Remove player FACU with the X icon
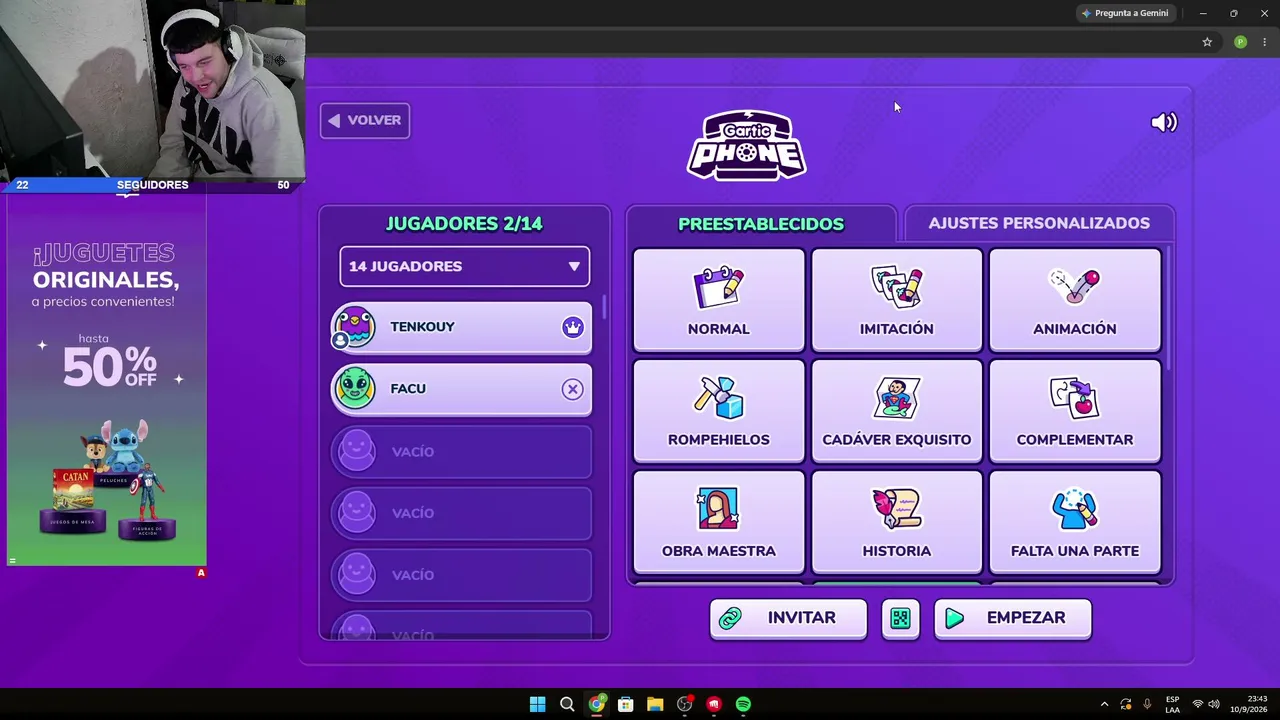 click(572, 389)
